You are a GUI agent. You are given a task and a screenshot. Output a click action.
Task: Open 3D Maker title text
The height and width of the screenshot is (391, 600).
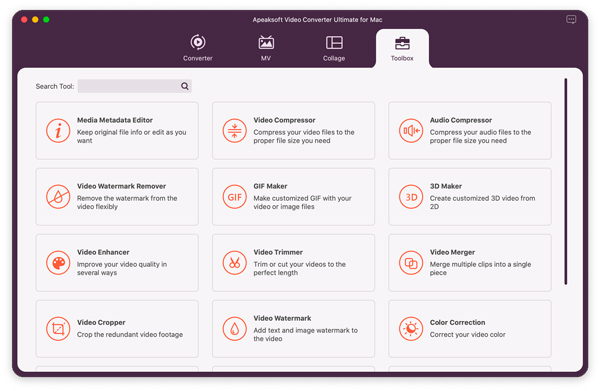[446, 186]
